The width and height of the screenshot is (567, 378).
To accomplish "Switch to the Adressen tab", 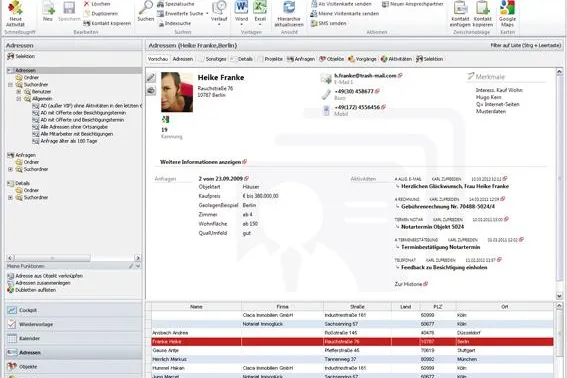I will point(183,59).
